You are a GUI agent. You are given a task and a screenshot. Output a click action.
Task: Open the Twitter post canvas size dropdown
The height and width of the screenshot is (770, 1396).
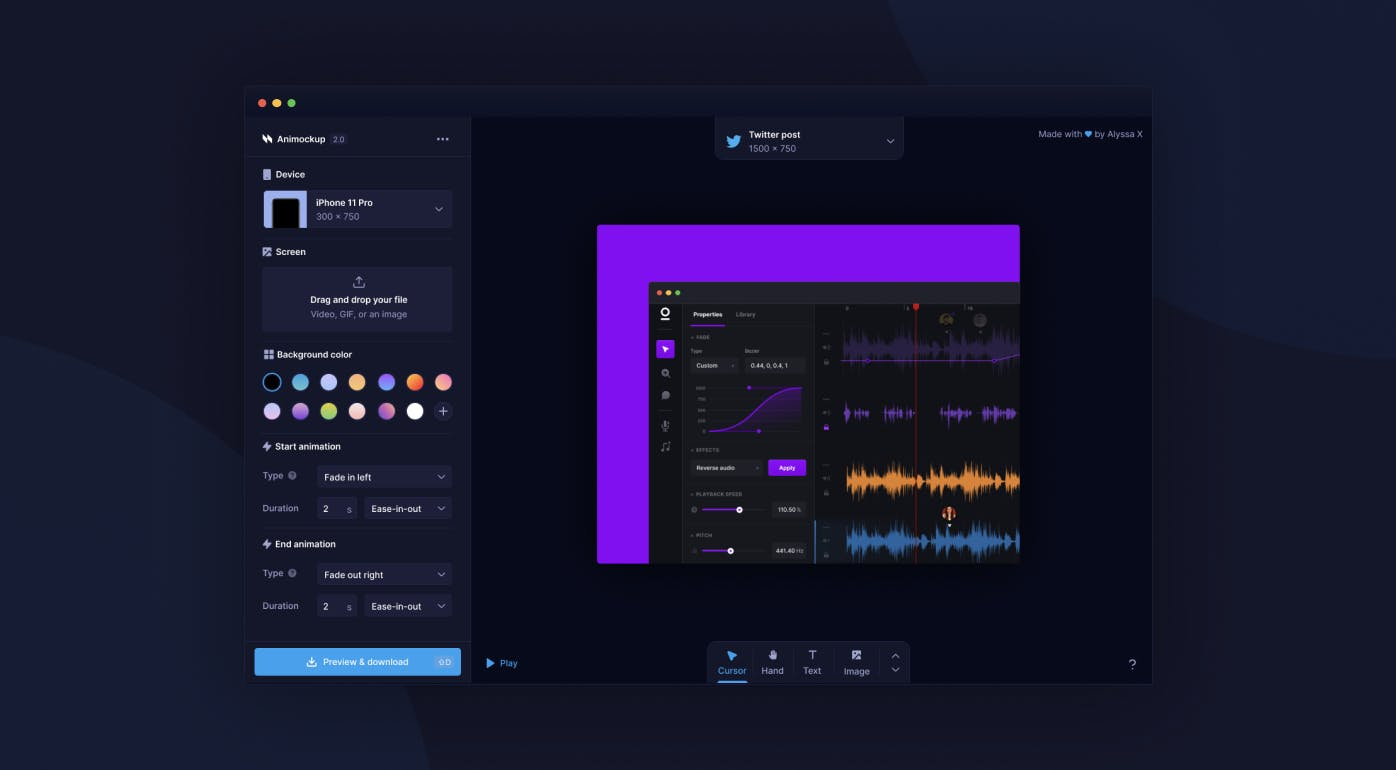809,141
